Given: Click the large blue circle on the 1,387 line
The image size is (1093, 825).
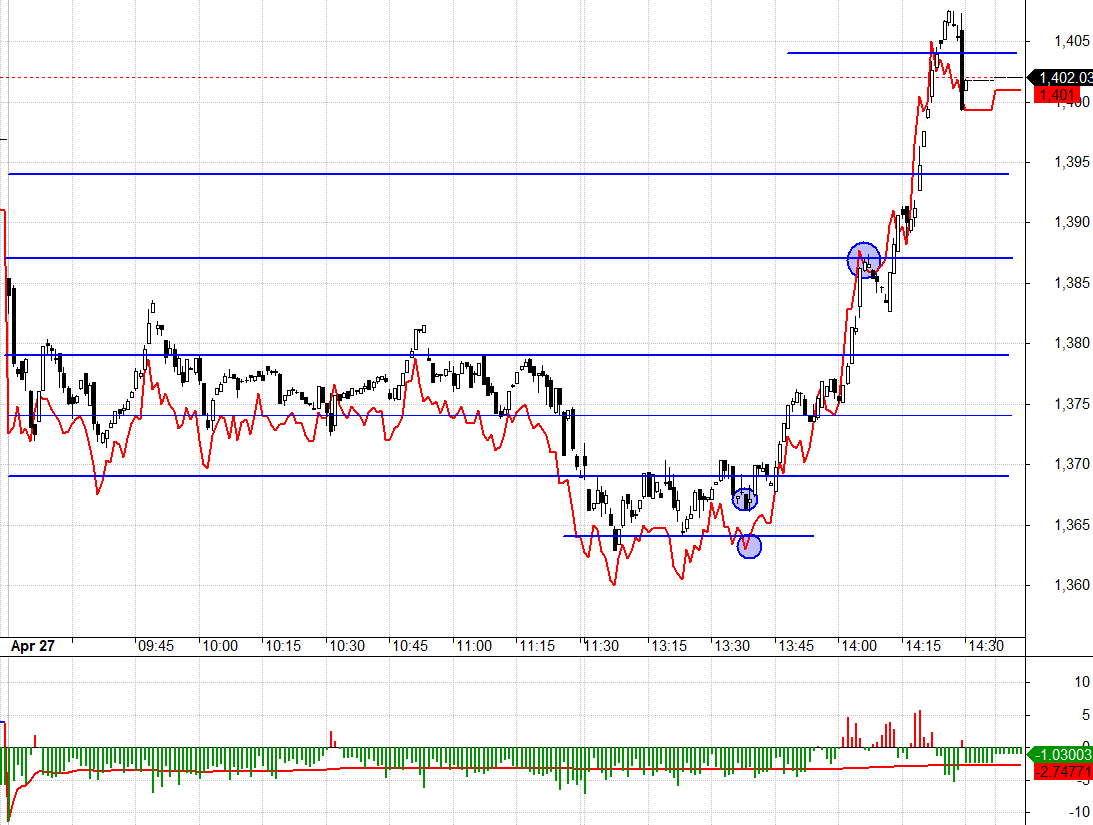Looking at the screenshot, I should [864, 259].
